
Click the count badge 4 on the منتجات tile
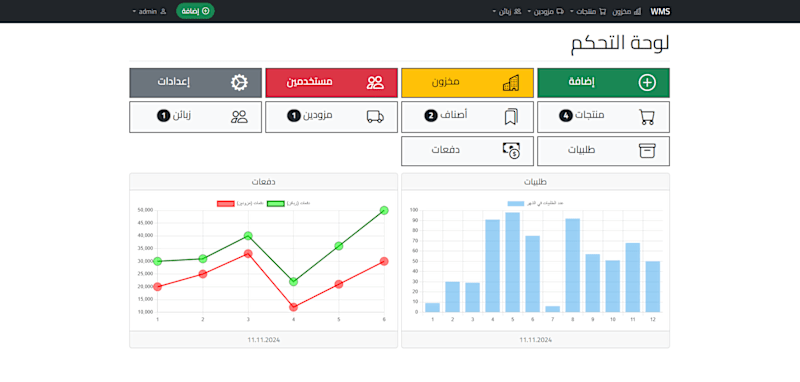(565, 116)
